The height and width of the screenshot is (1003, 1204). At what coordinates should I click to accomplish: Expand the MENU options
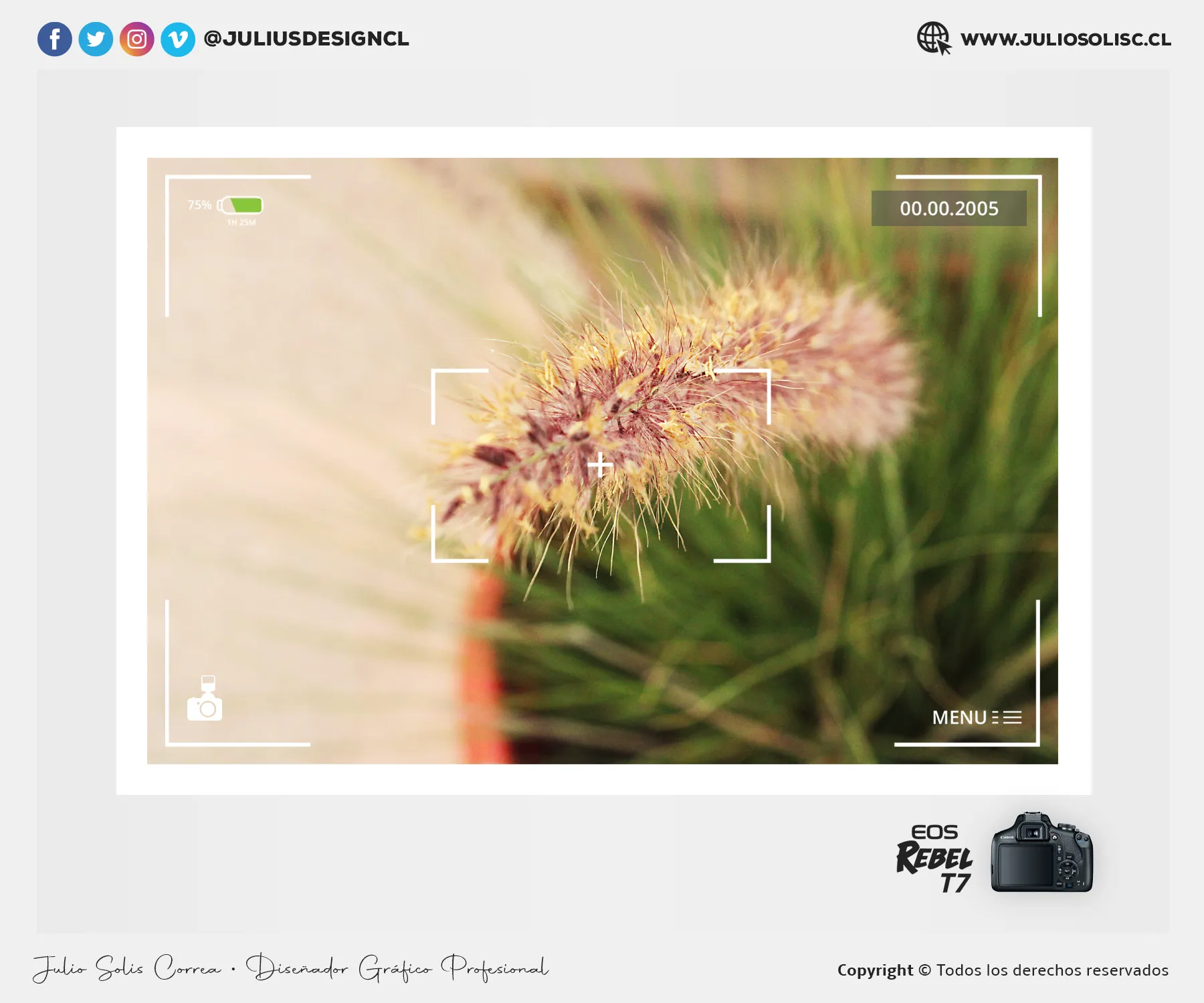tap(977, 717)
